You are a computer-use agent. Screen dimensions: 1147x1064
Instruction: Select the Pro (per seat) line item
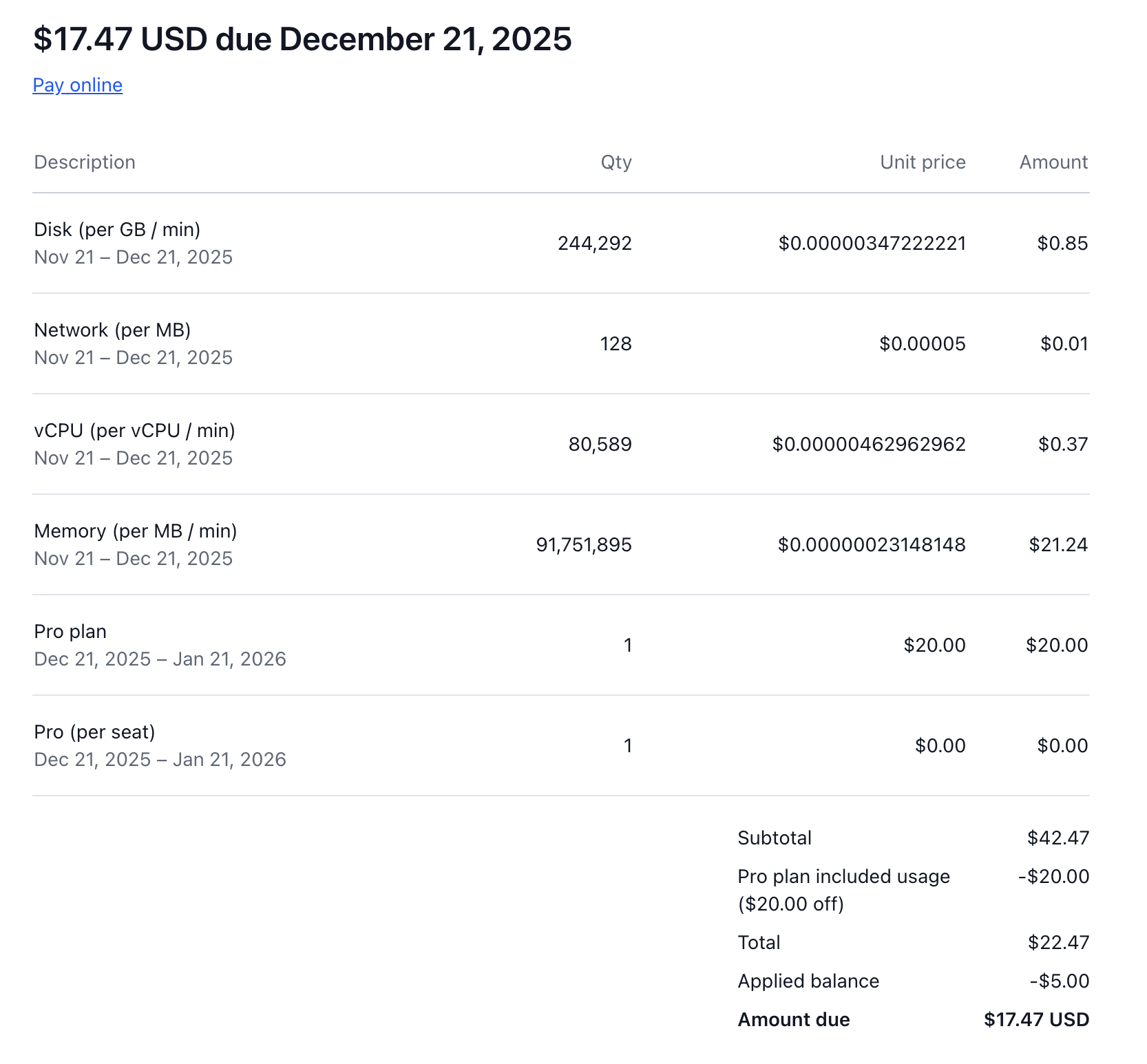[x=94, y=732]
